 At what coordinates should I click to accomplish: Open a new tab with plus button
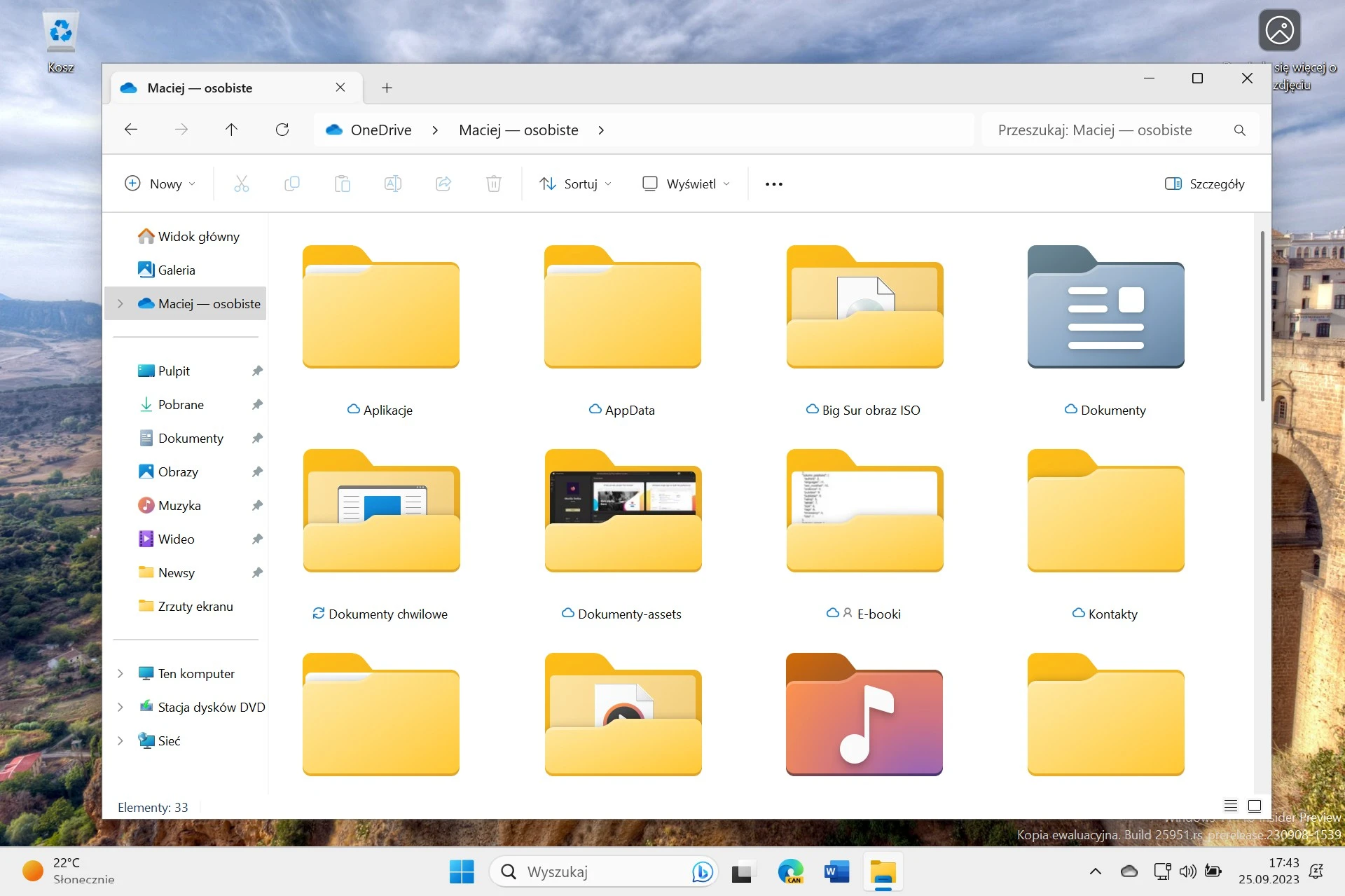[x=387, y=88]
